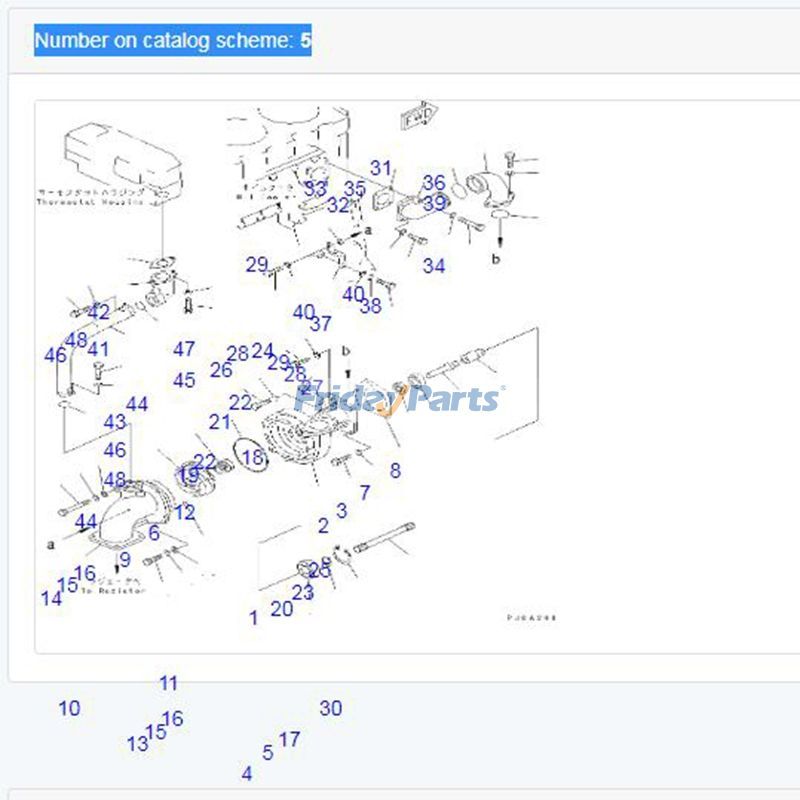Click part number 34 callout
Viewport: 800px width, 800px height.
point(433,266)
